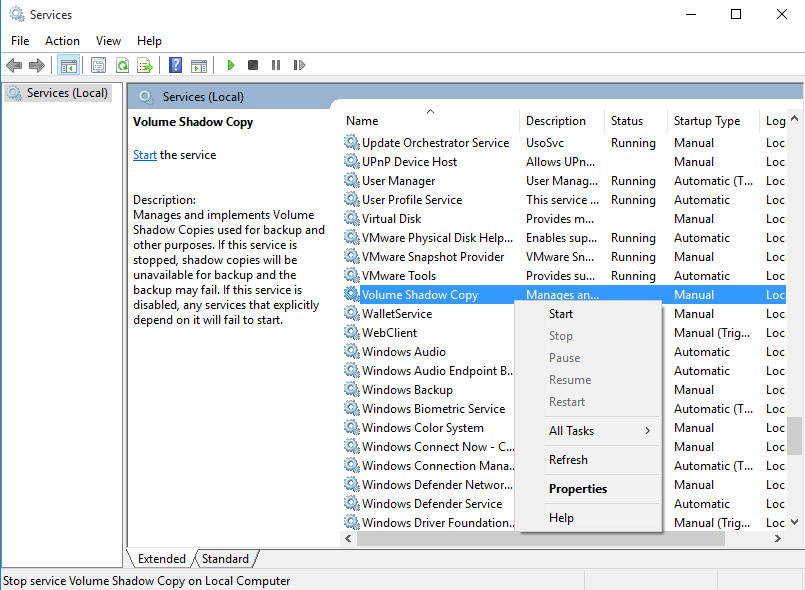Sort services by Name column header
805x590 pixels.
(362, 121)
